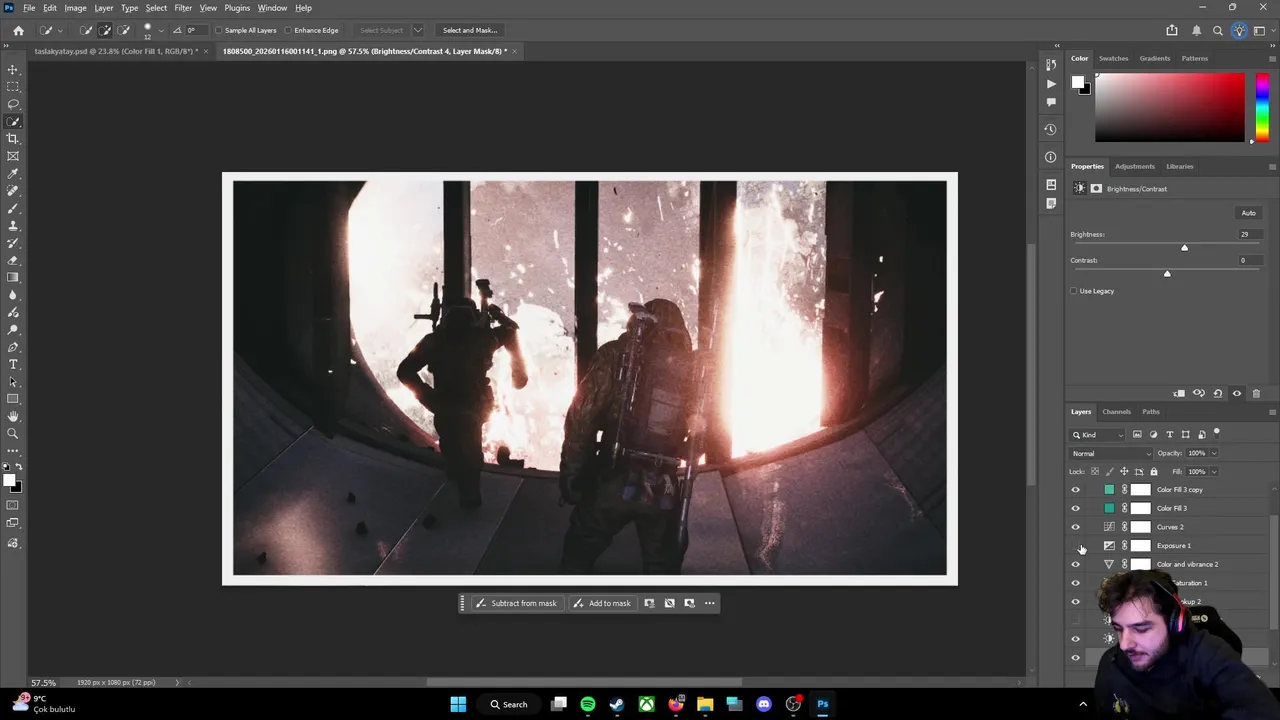Select the Horizontal Type tool
The width and height of the screenshot is (1280, 720).
pyautogui.click(x=13, y=364)
